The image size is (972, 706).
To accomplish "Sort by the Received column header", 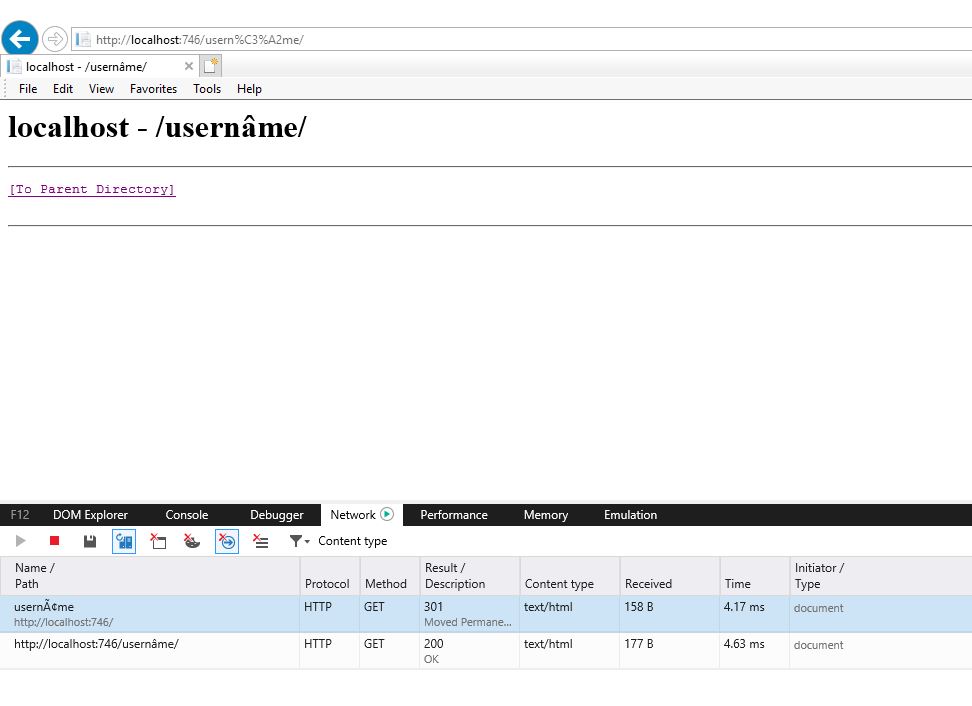I will pyautogui.click(x=669, y=576).
